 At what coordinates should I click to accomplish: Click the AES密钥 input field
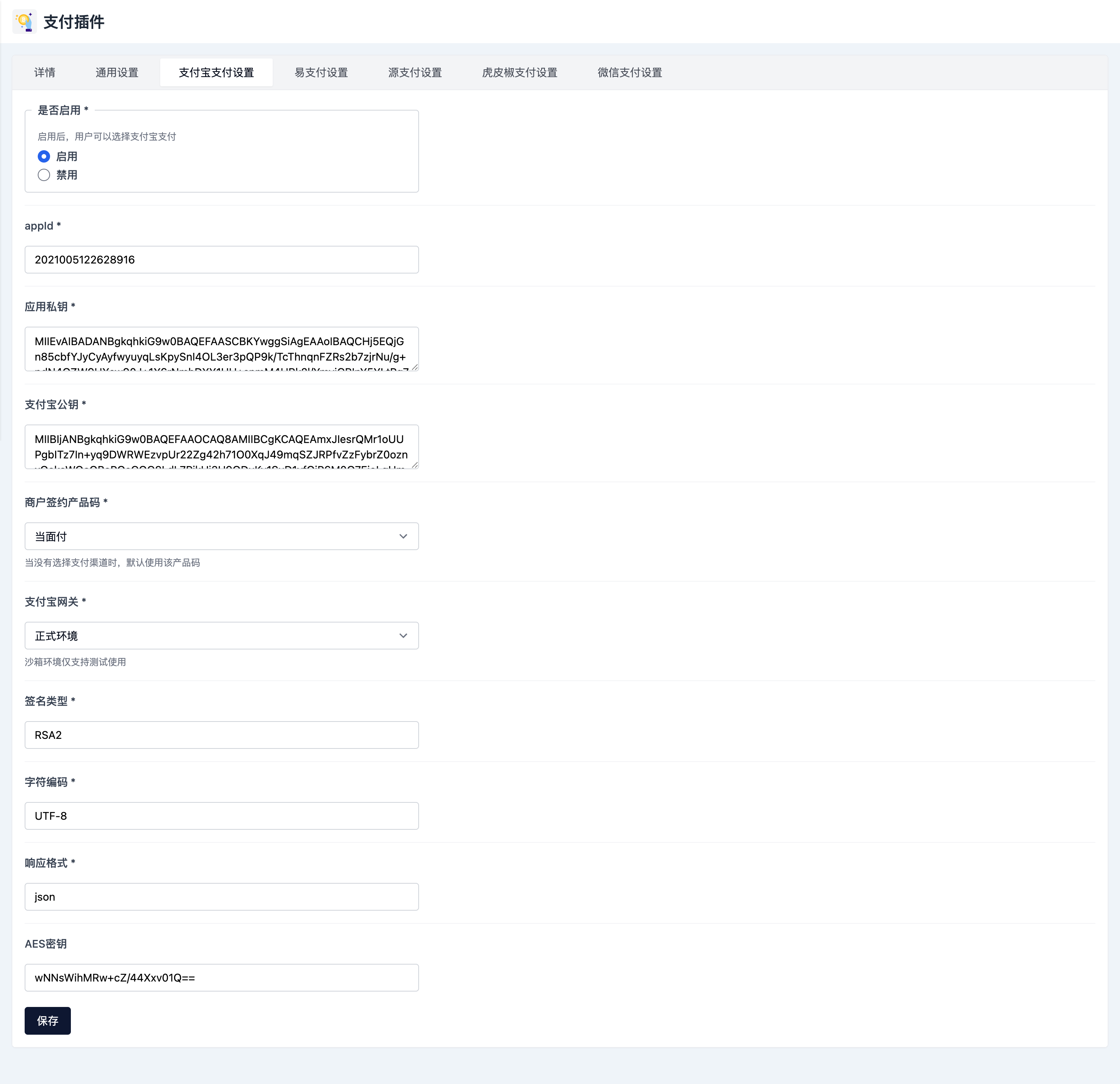tap(221, 978)
